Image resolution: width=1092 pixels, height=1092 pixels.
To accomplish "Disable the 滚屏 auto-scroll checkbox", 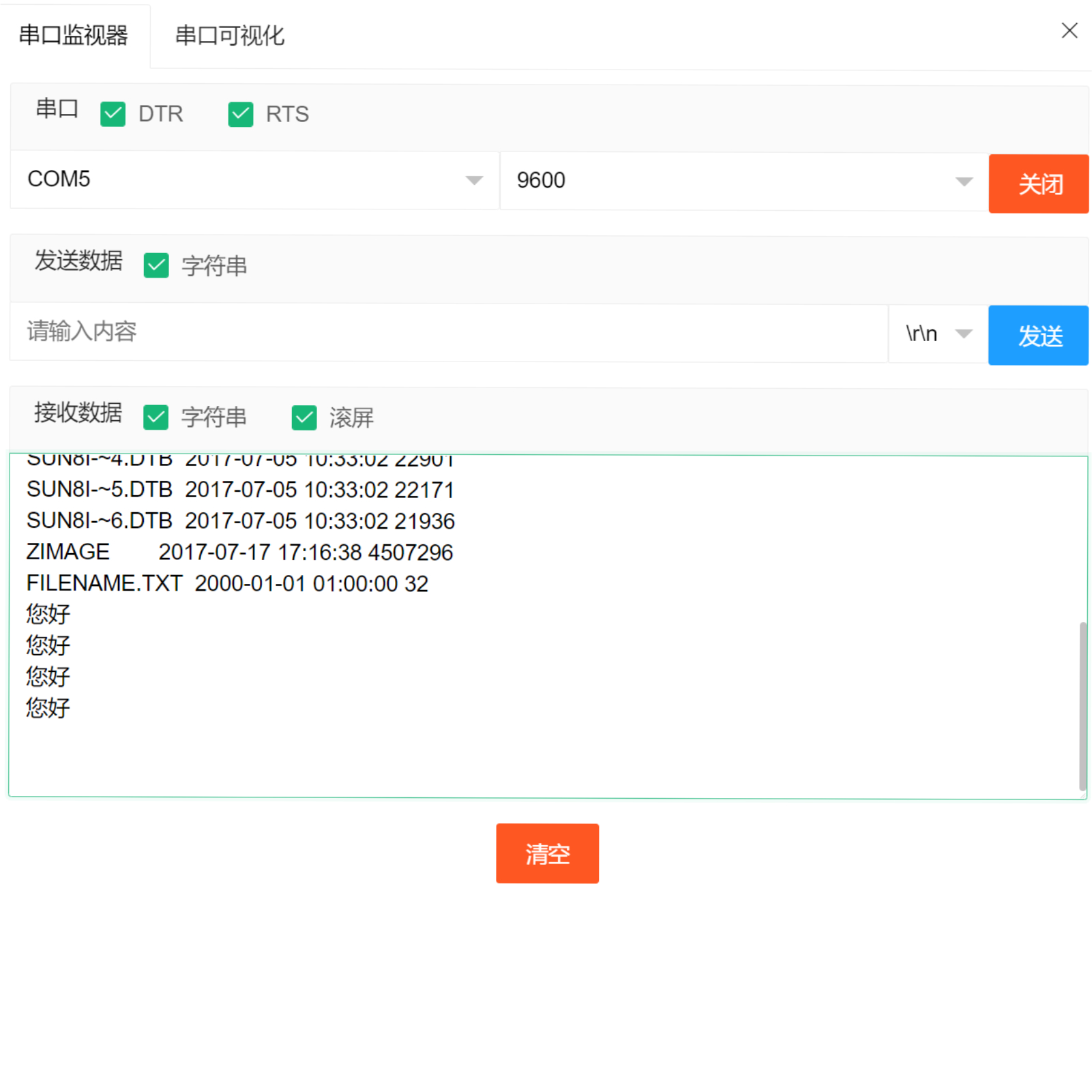I will pyautogui.click(x=304, y=417).
